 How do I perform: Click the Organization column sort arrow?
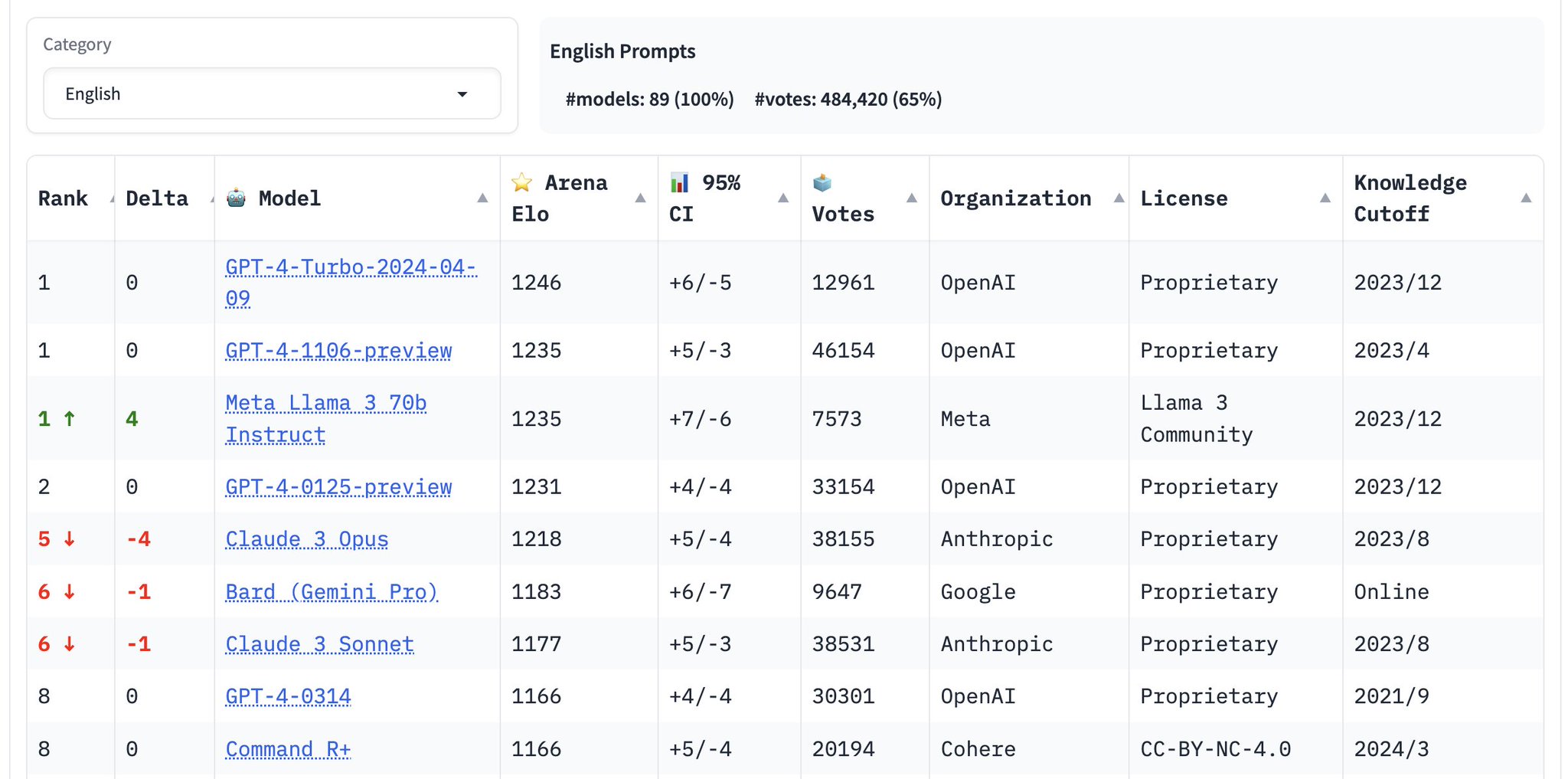pyautogui.click(x=1119, y=198)
